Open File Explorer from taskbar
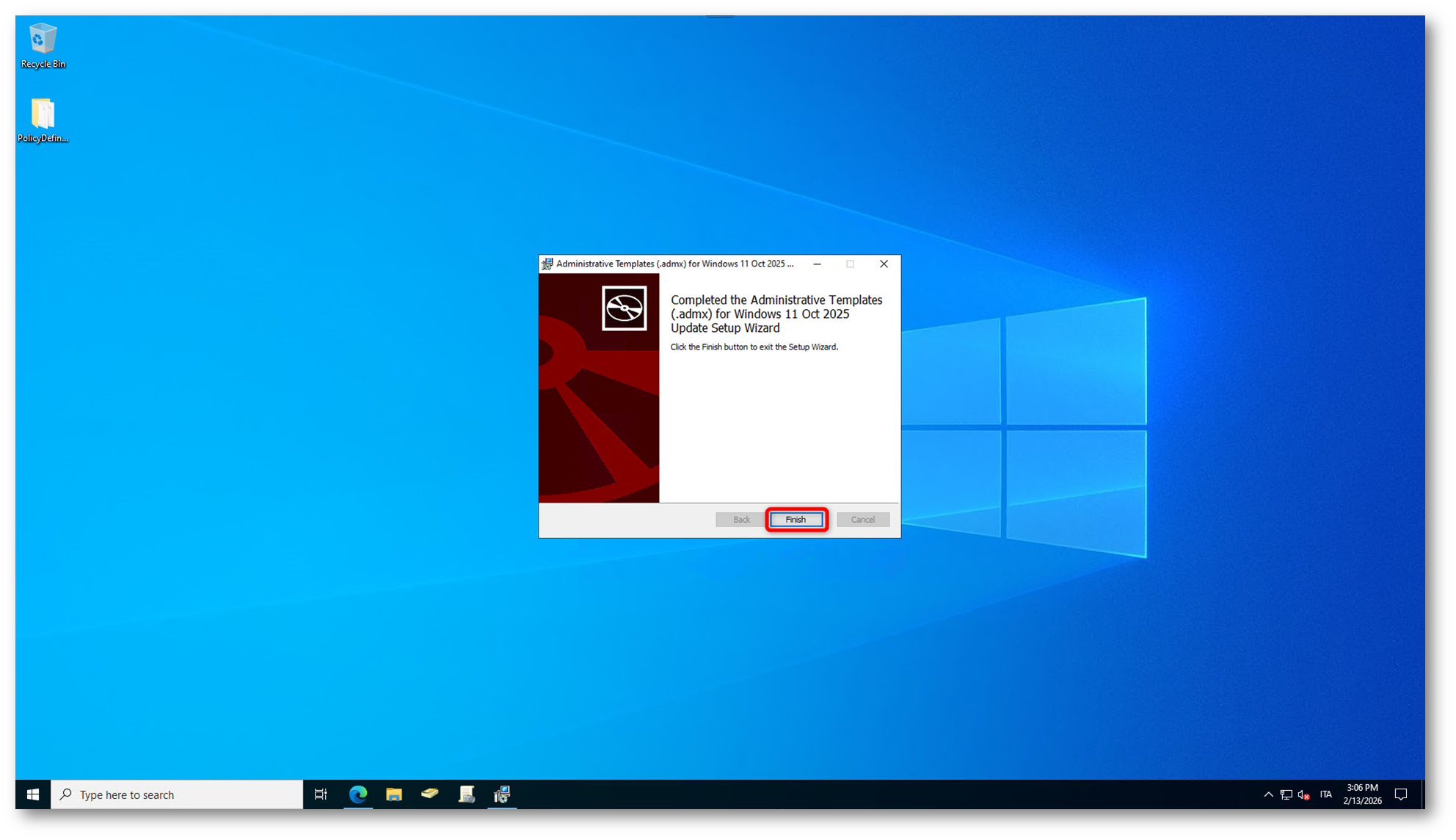Screen dimensions: 1456x840 [x=394, y=794]
